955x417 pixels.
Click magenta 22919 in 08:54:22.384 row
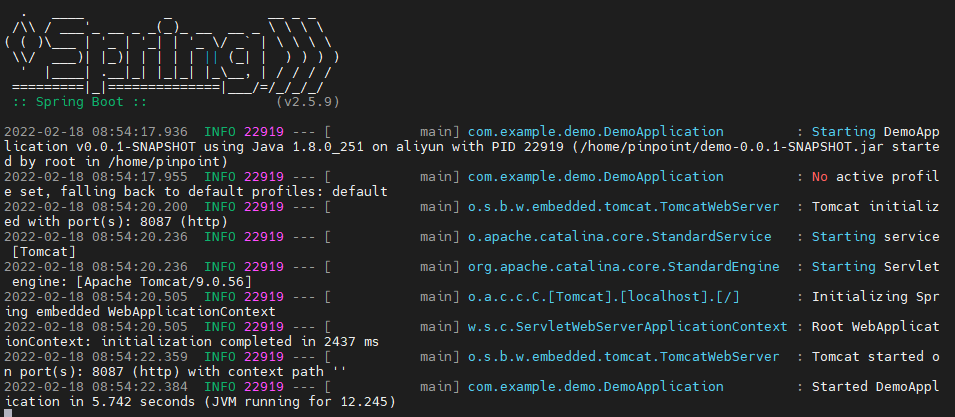264,387
